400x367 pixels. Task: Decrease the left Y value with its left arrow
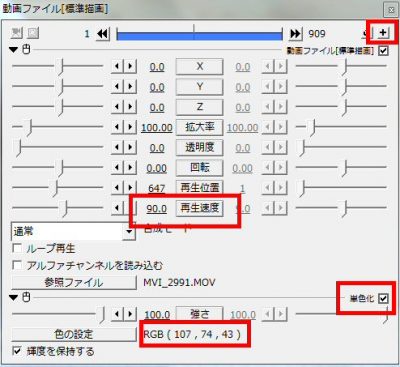pos(117,87)
